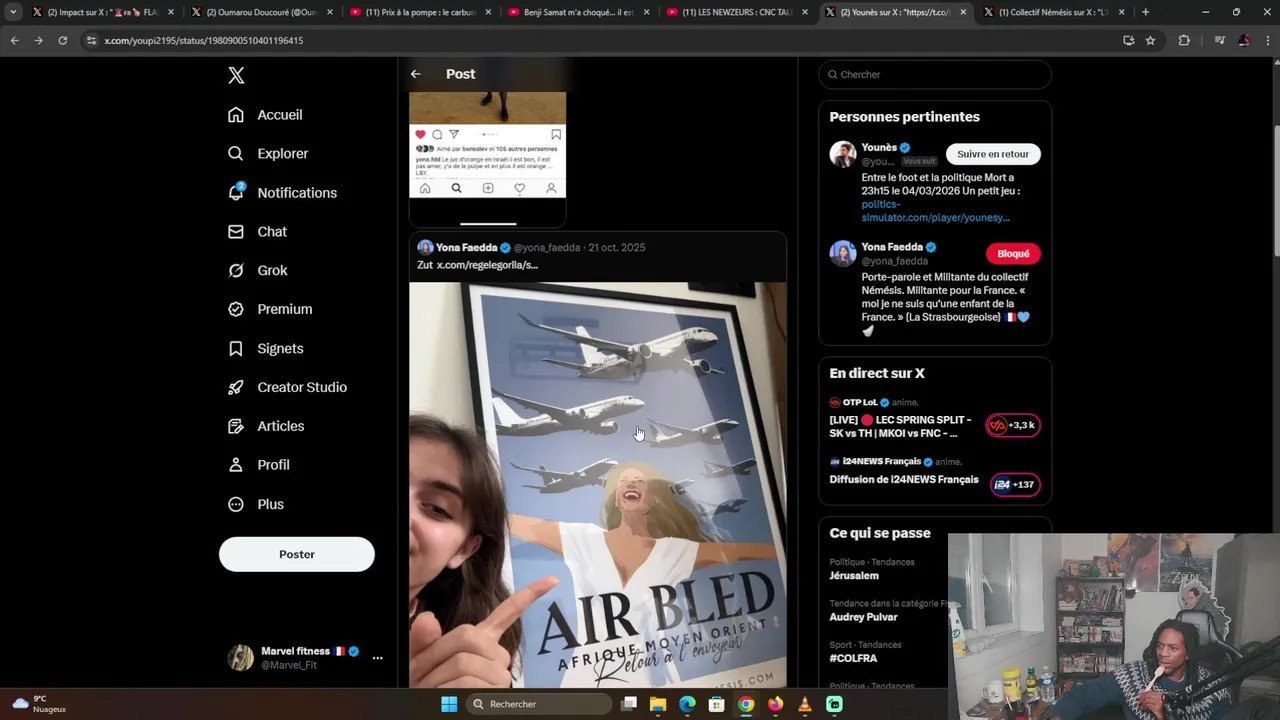Open the Windows Start menu
This screenshot has width=1280, height=720.
tap(449, 704)
